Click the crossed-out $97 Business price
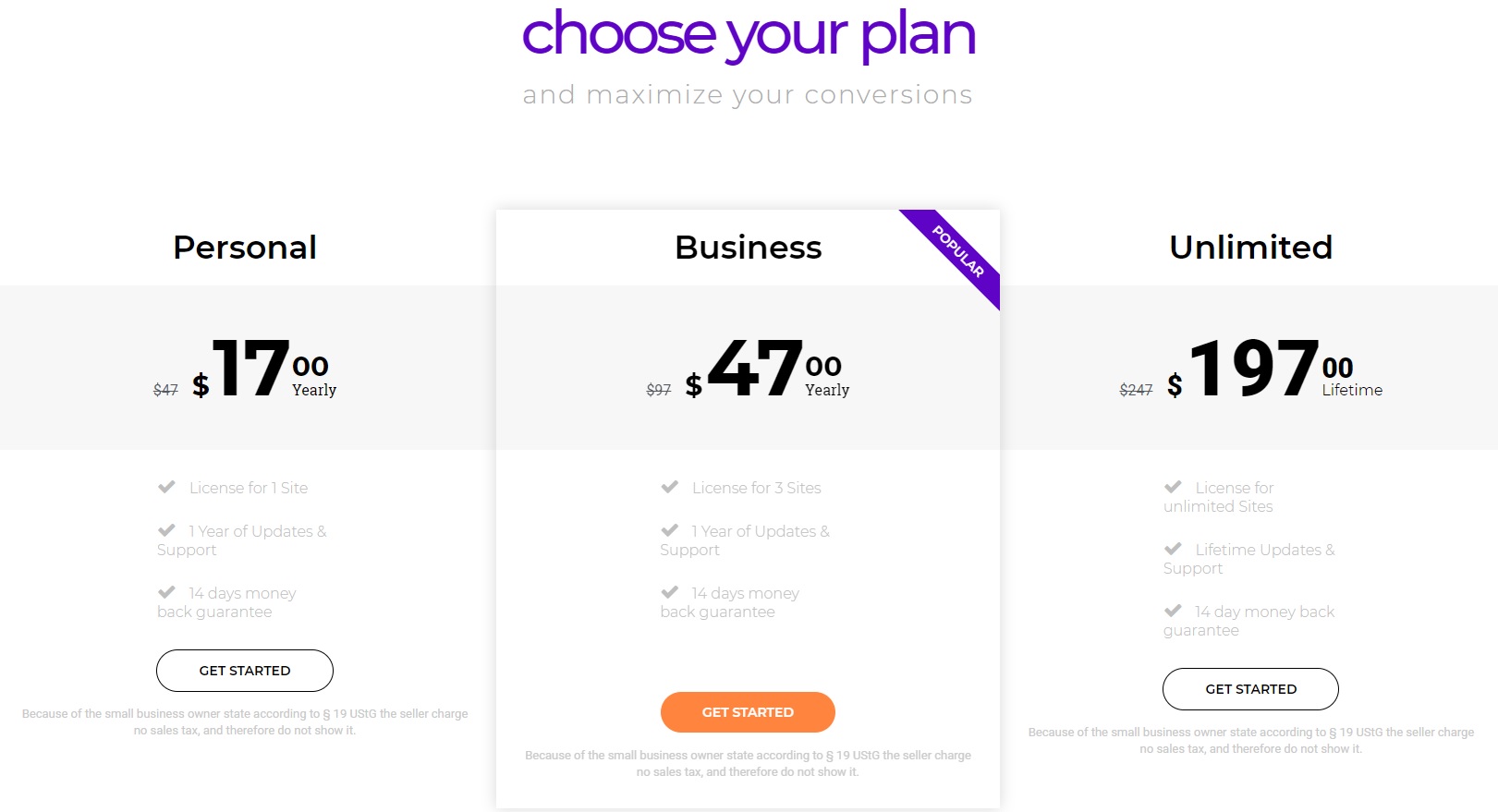 point(659,390)
